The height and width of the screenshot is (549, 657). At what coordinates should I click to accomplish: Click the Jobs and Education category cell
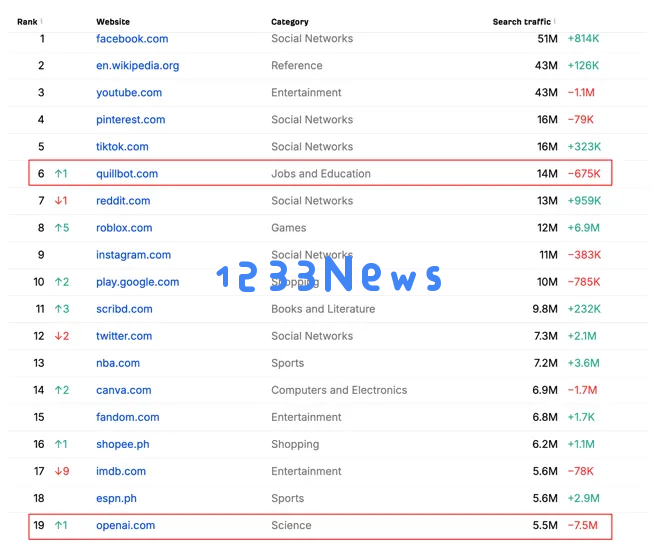point(321,174)
